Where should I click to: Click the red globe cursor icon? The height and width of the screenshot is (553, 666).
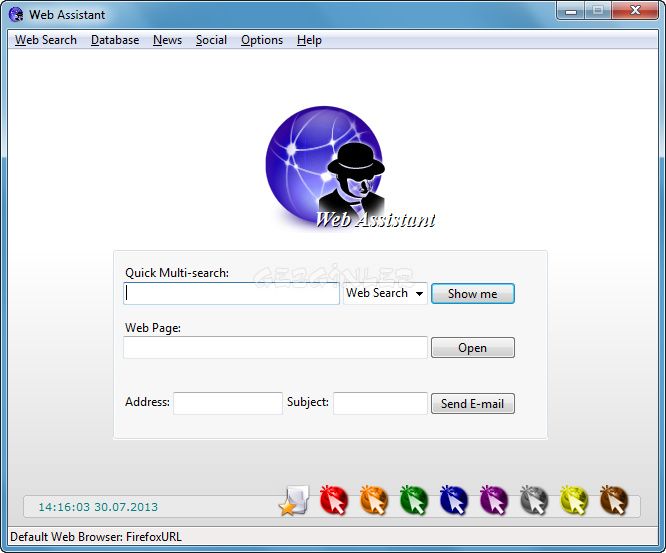click(x=334, y=500)
